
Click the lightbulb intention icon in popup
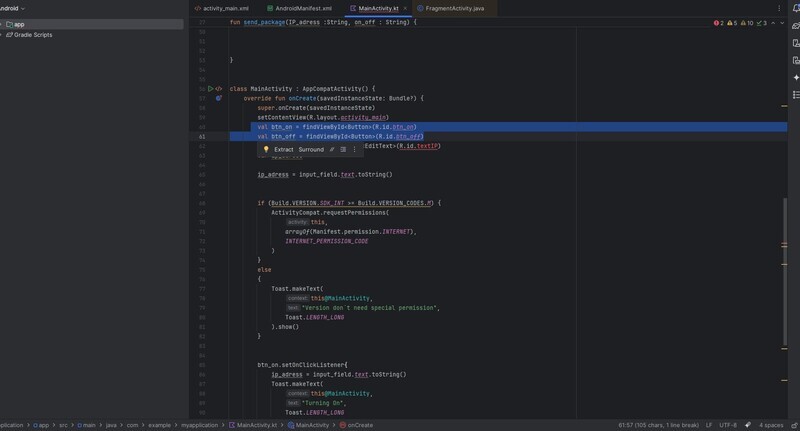[x=266, y=149]
